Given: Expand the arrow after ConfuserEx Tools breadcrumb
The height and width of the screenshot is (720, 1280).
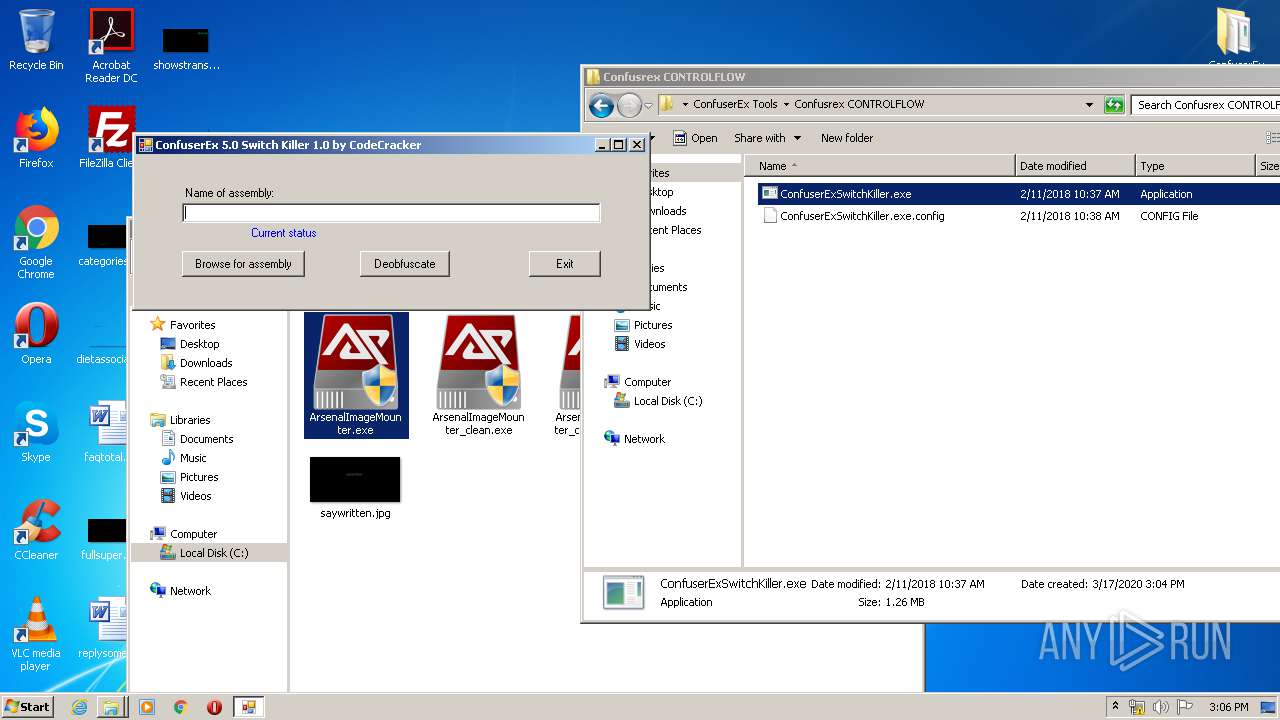Looking at the screenshot, I should [x=786, y=104].
